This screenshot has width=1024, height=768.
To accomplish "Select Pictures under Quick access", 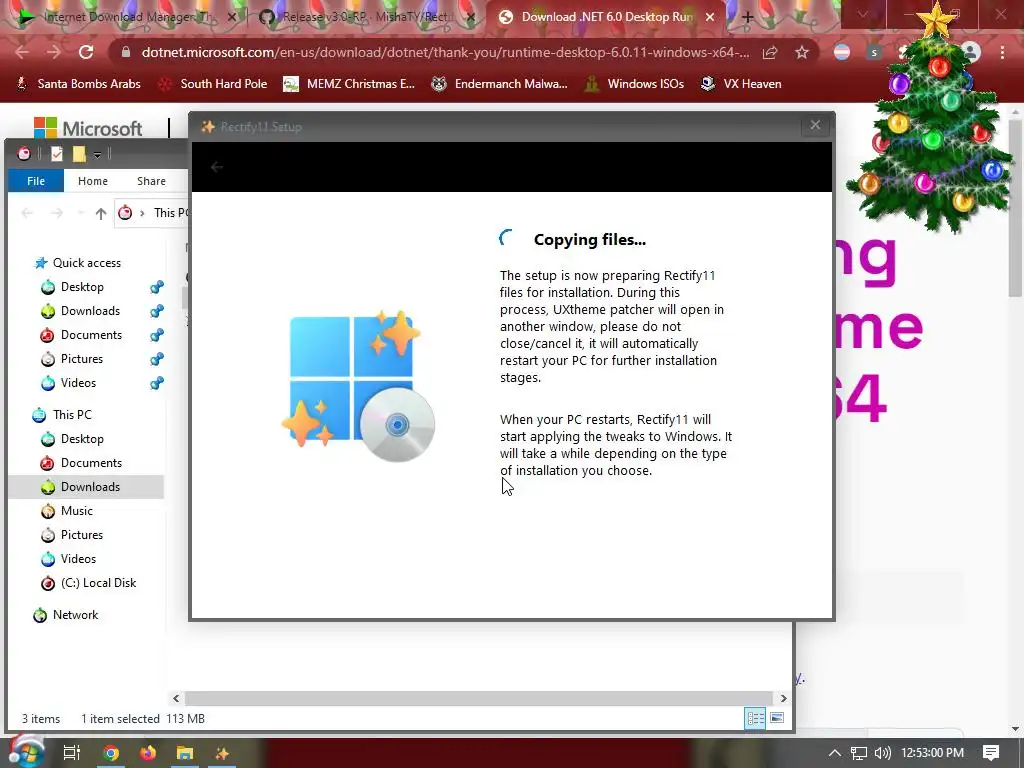I will [x=82, y=359].
